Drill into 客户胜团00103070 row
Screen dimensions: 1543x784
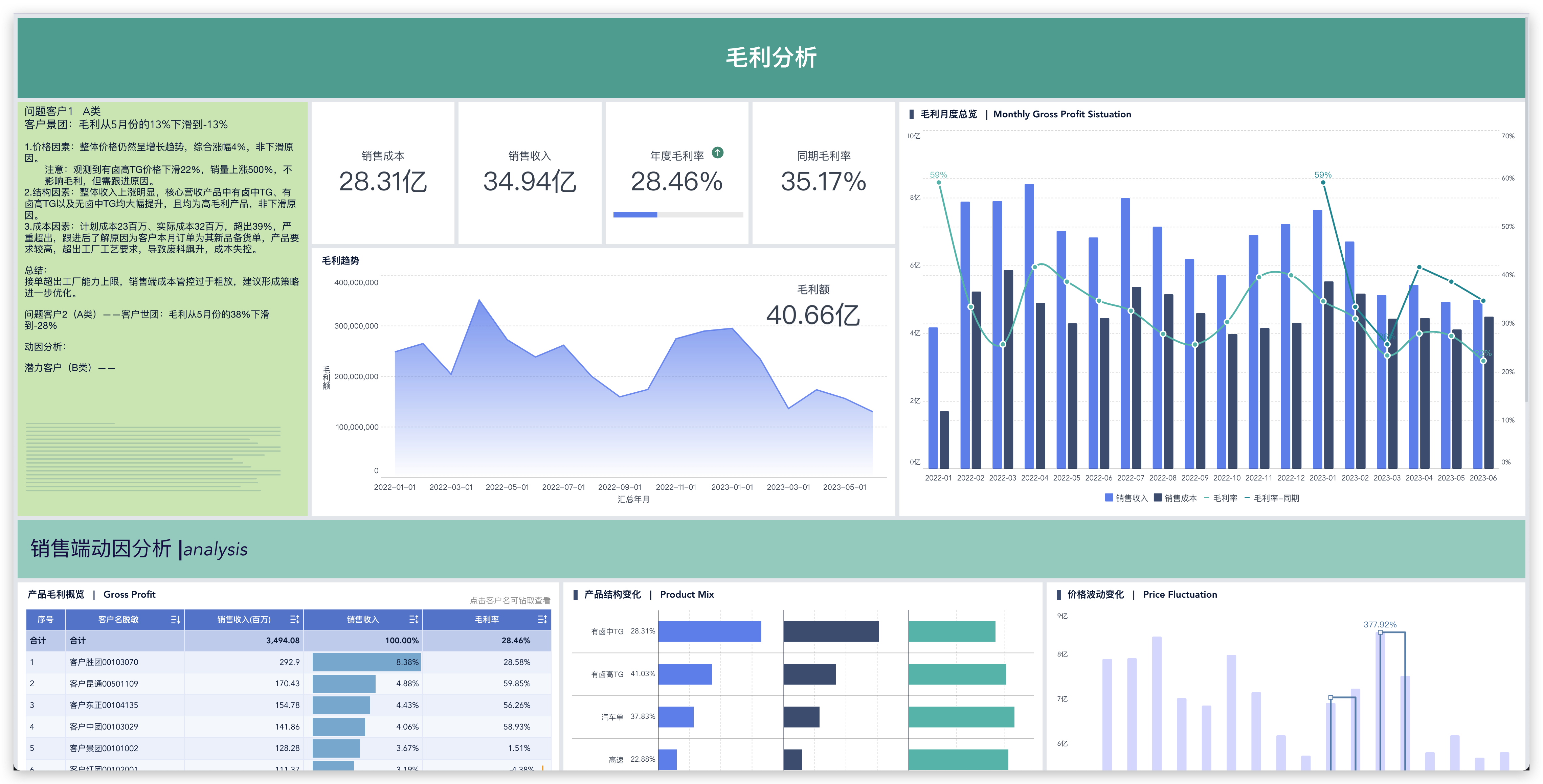(x=104, y=662)
